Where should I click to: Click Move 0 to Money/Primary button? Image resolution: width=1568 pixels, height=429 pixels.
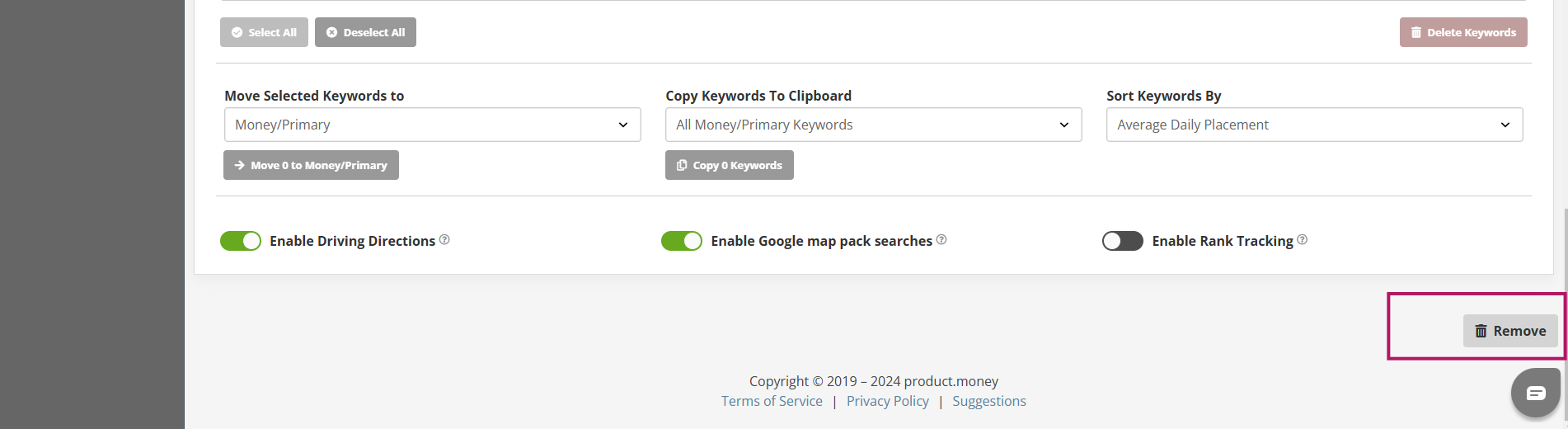[x=311, y=165]
